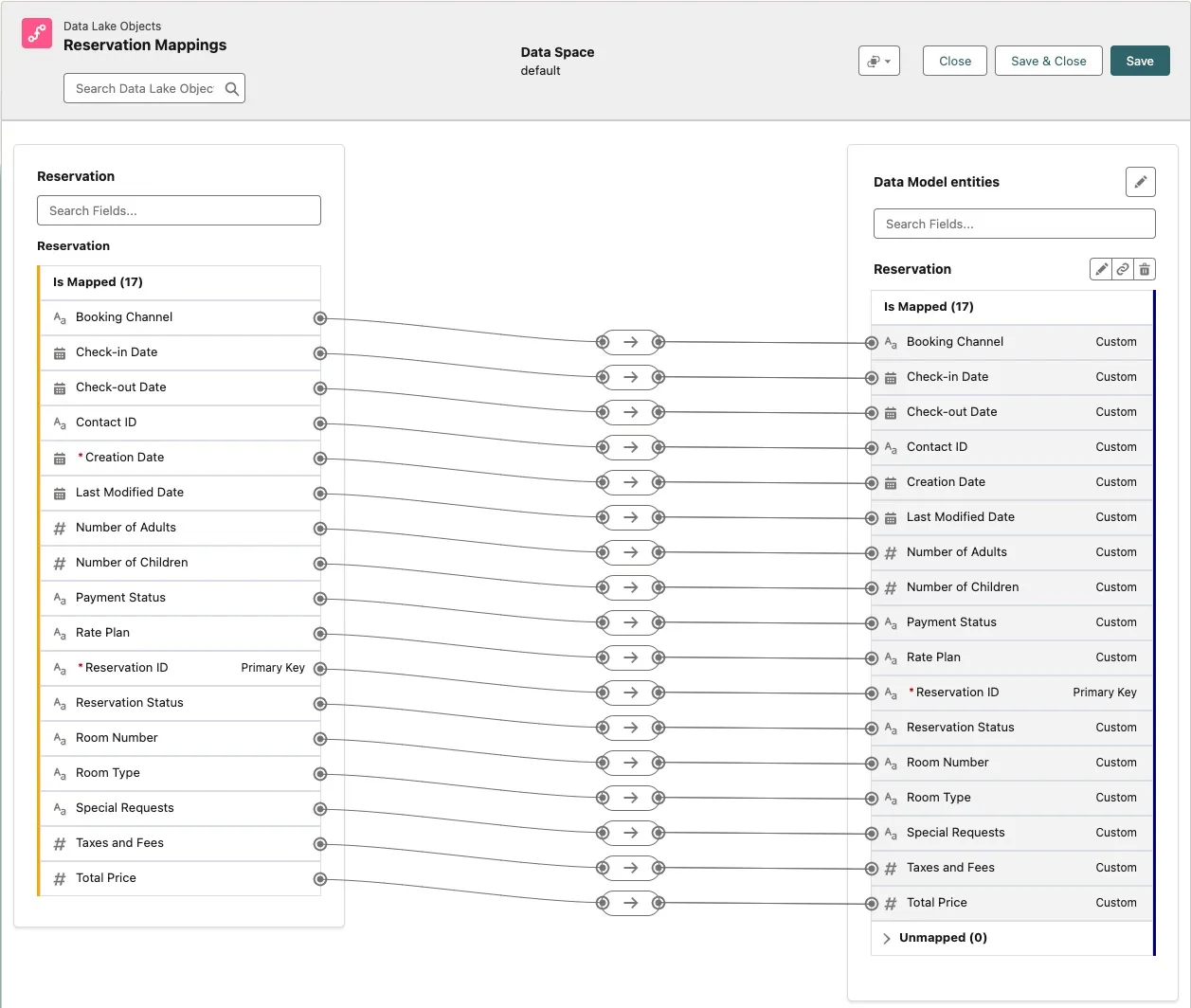Collapse the source Is Mapped (17) group
Viewport: 1191px width, 1008px height.
click(98, 282)
